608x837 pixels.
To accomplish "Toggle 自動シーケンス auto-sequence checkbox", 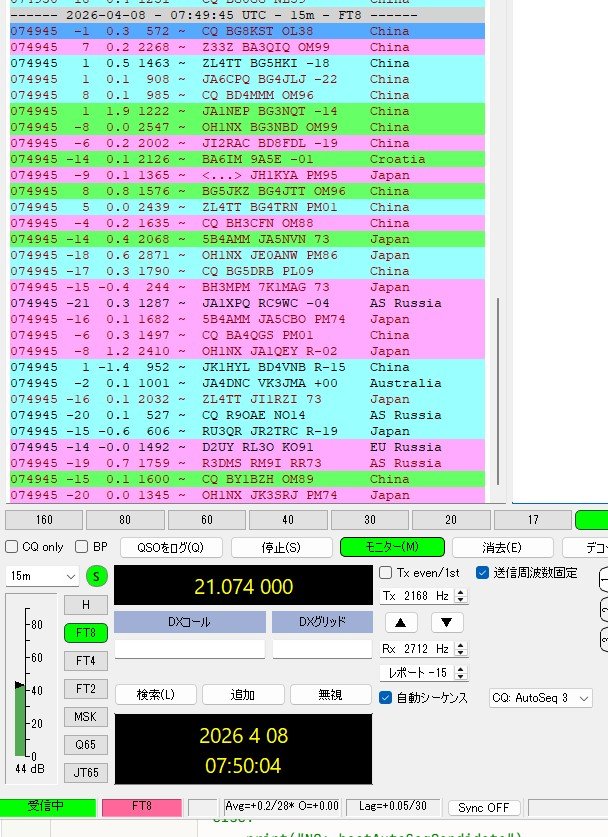I will click(423, 698).
